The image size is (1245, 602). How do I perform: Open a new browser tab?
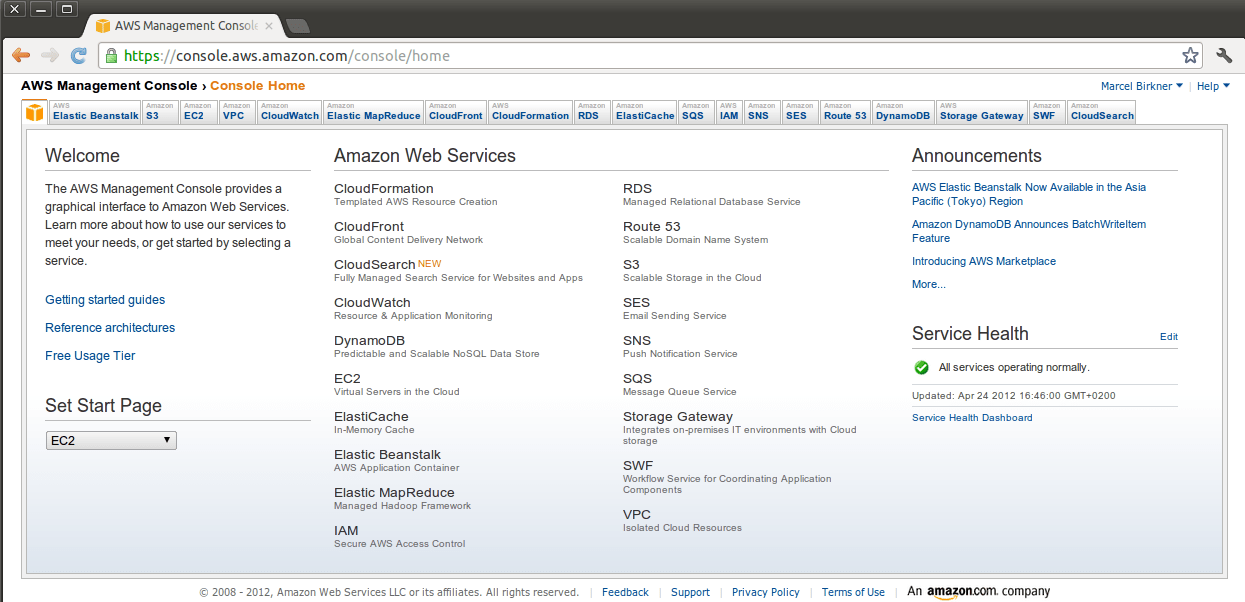click(297, 26)
